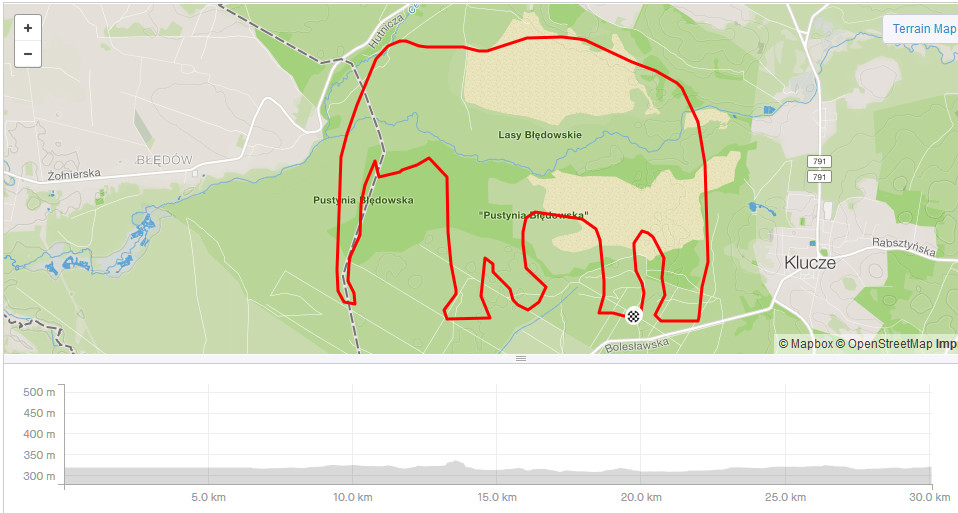
Task: Click the elevation peak near 13.5 km
Action: pyautogui.click(x=453, y=464)
